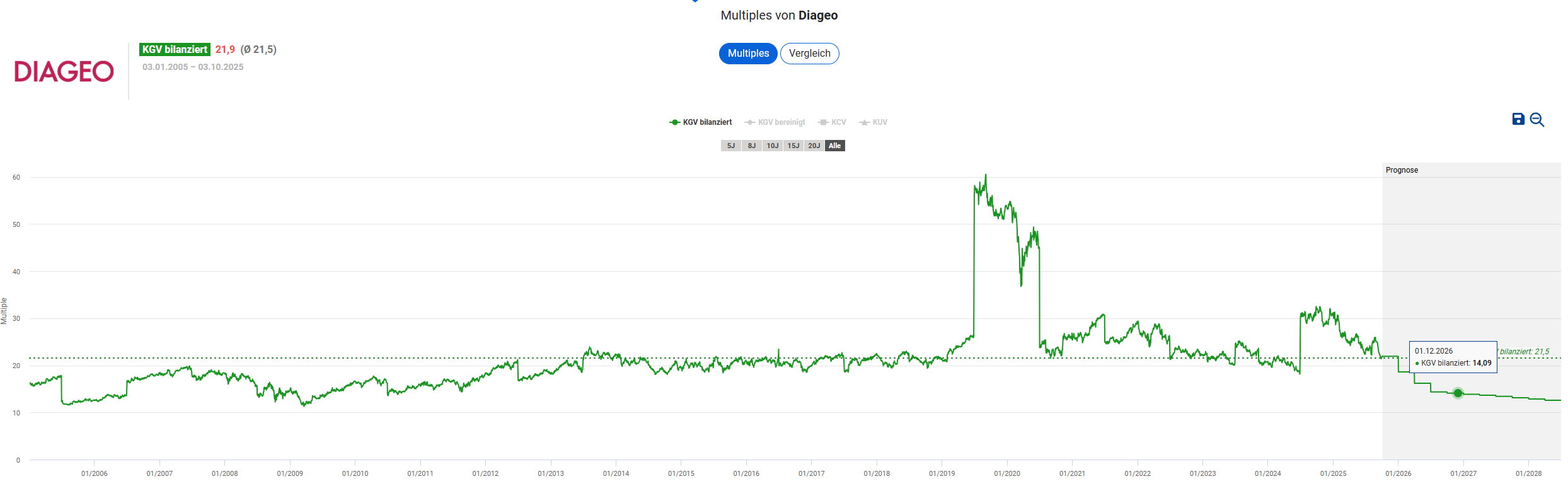Choose the 15J time range
This screenshot has height=486, width=1568.
click(793, 146)
